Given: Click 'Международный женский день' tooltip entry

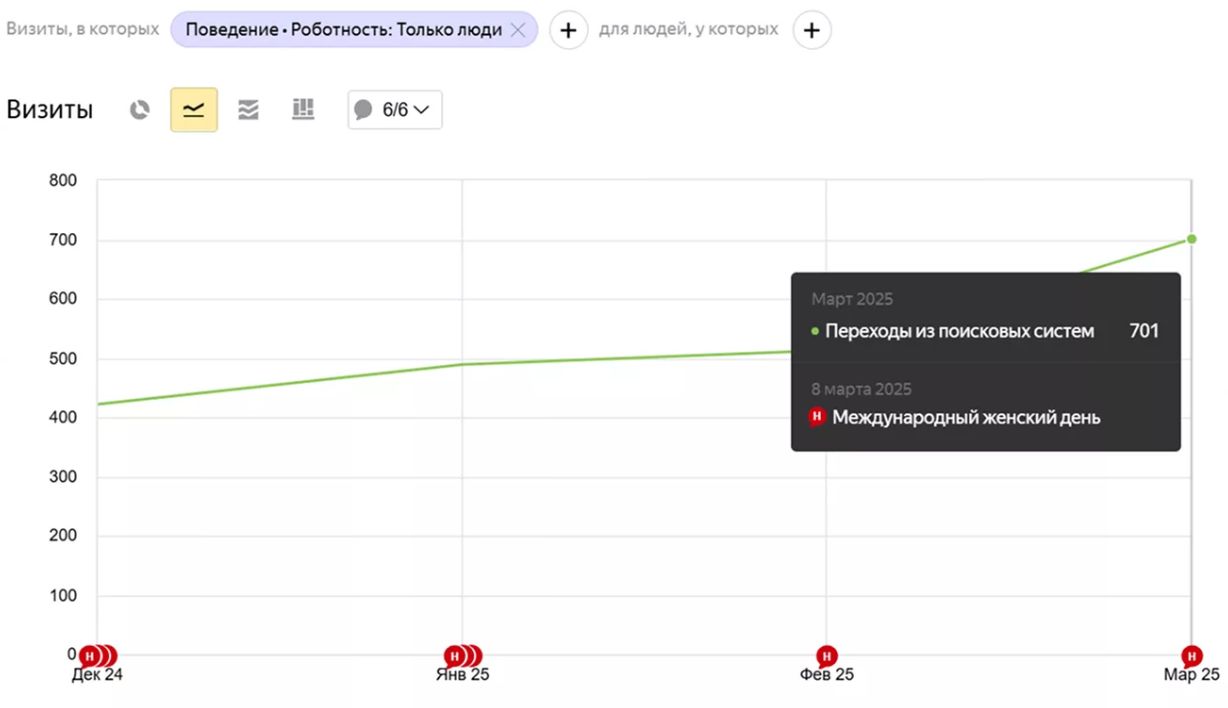Looking at the screenshot, I should coord(966,418).
